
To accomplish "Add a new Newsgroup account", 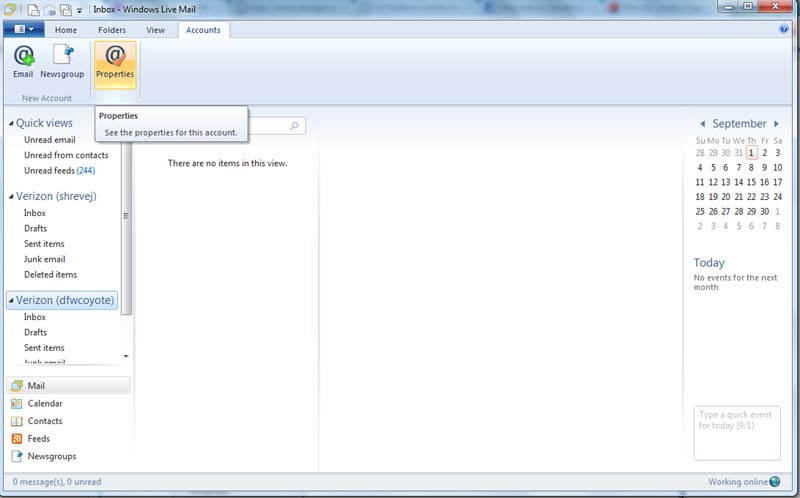I will coord(62,61).
